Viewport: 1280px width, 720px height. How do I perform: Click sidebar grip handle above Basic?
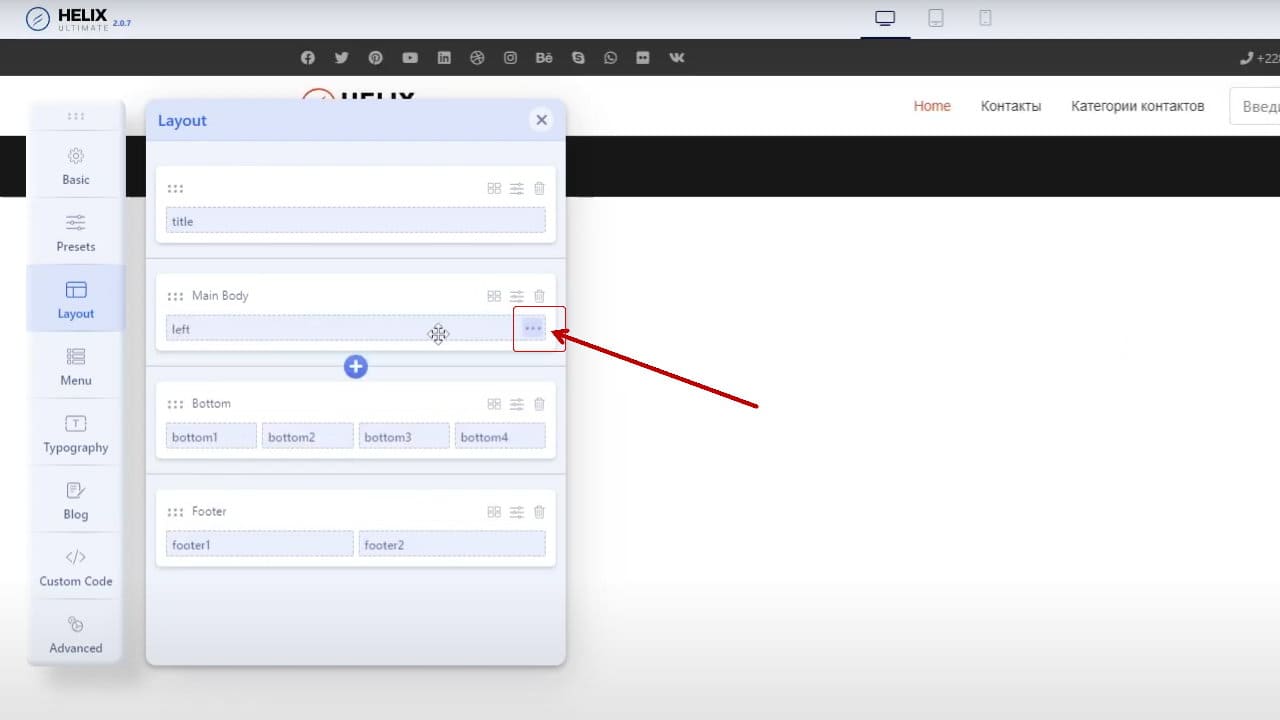point(76,116)
